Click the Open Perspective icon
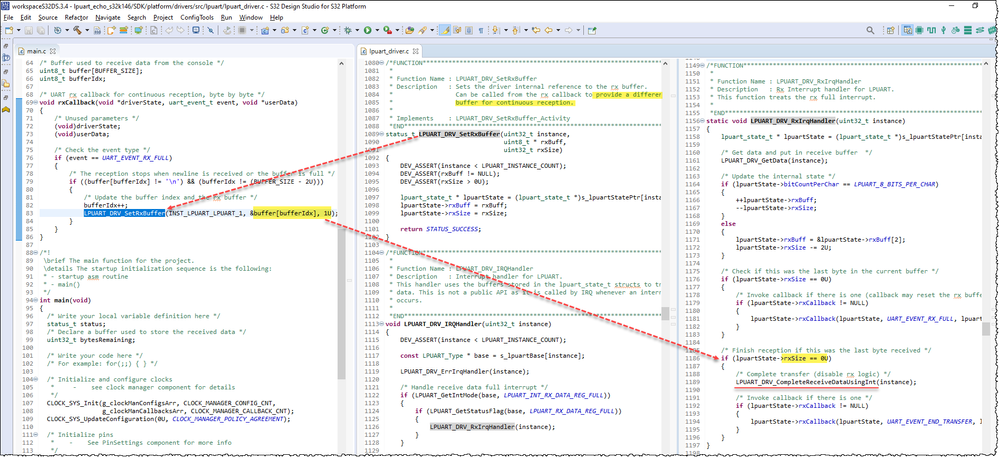Screen dimensions: 999x457 891,30
